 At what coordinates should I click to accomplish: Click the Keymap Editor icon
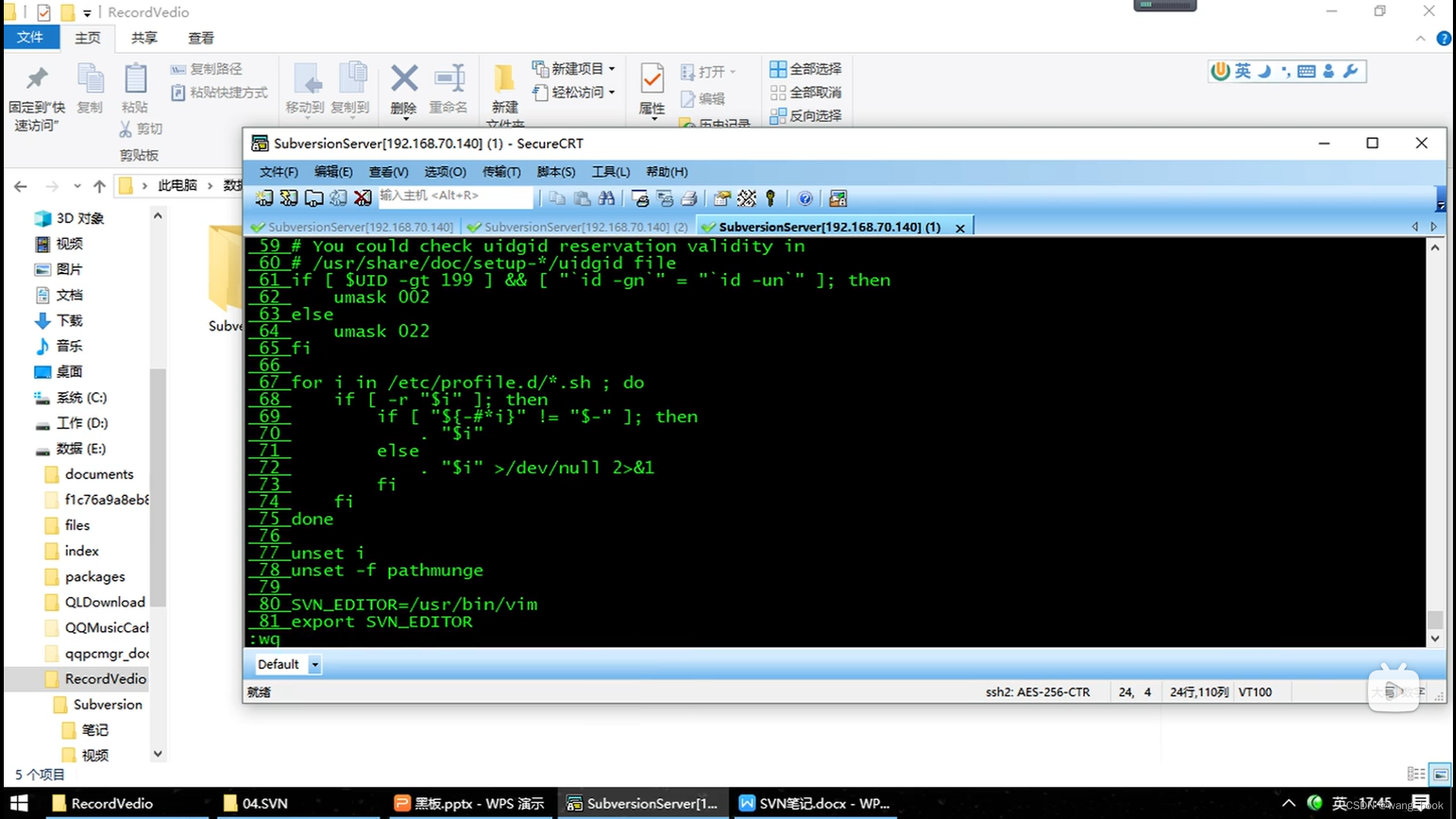pos(747,199)
